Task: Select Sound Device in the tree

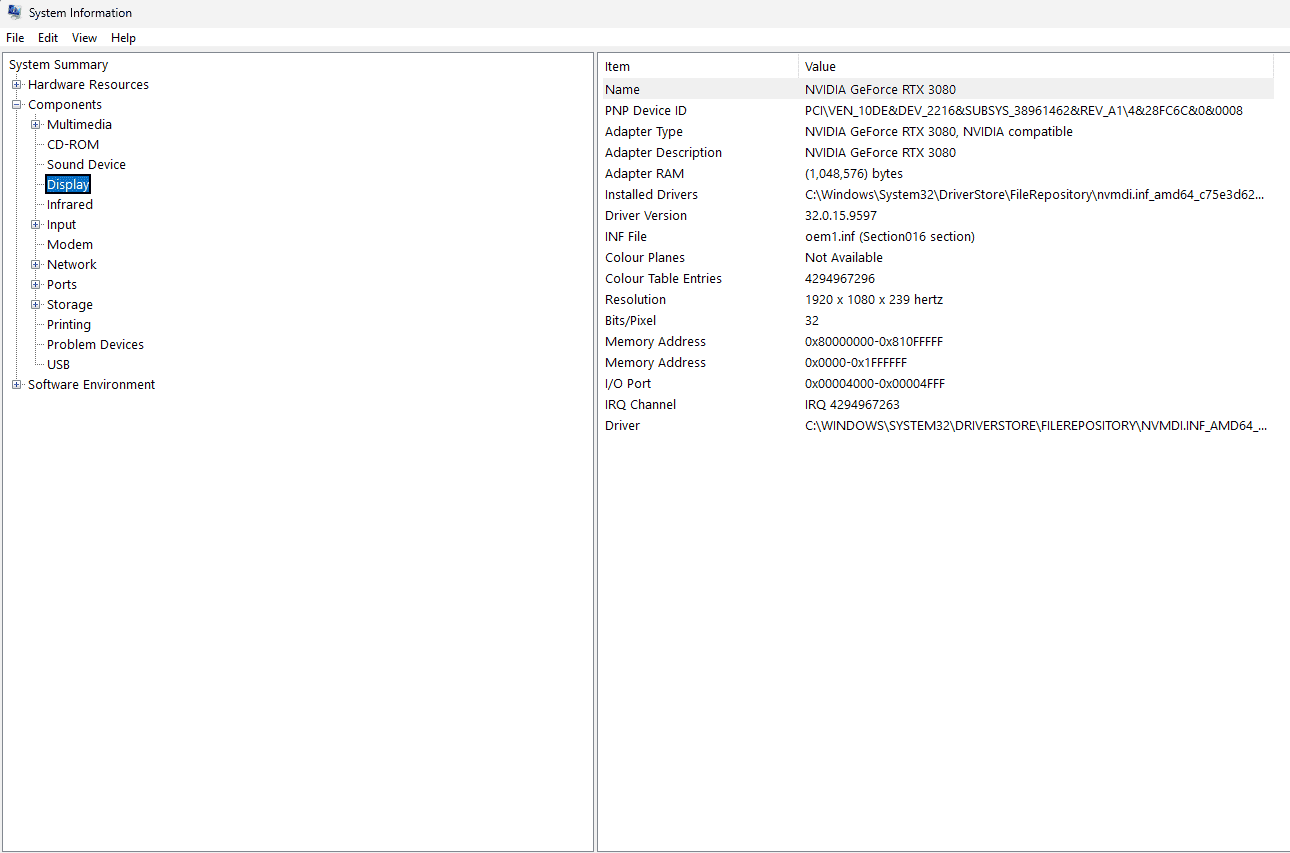Action: click(x=86, y=165)
